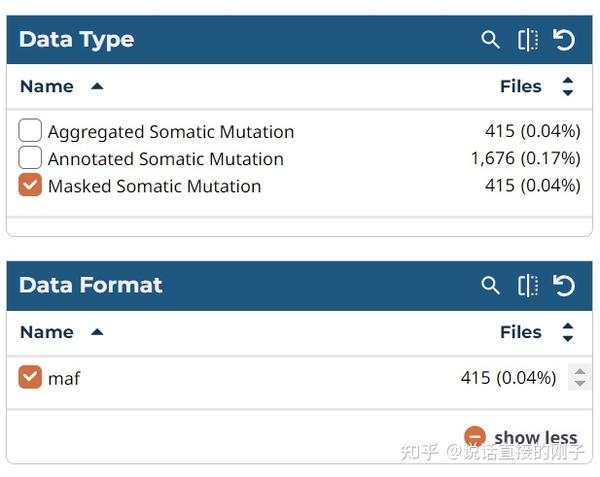Click the Masked Somatic Mutation label
The width and height of the screenshot is (600, 477).
[x=154, y=186]
